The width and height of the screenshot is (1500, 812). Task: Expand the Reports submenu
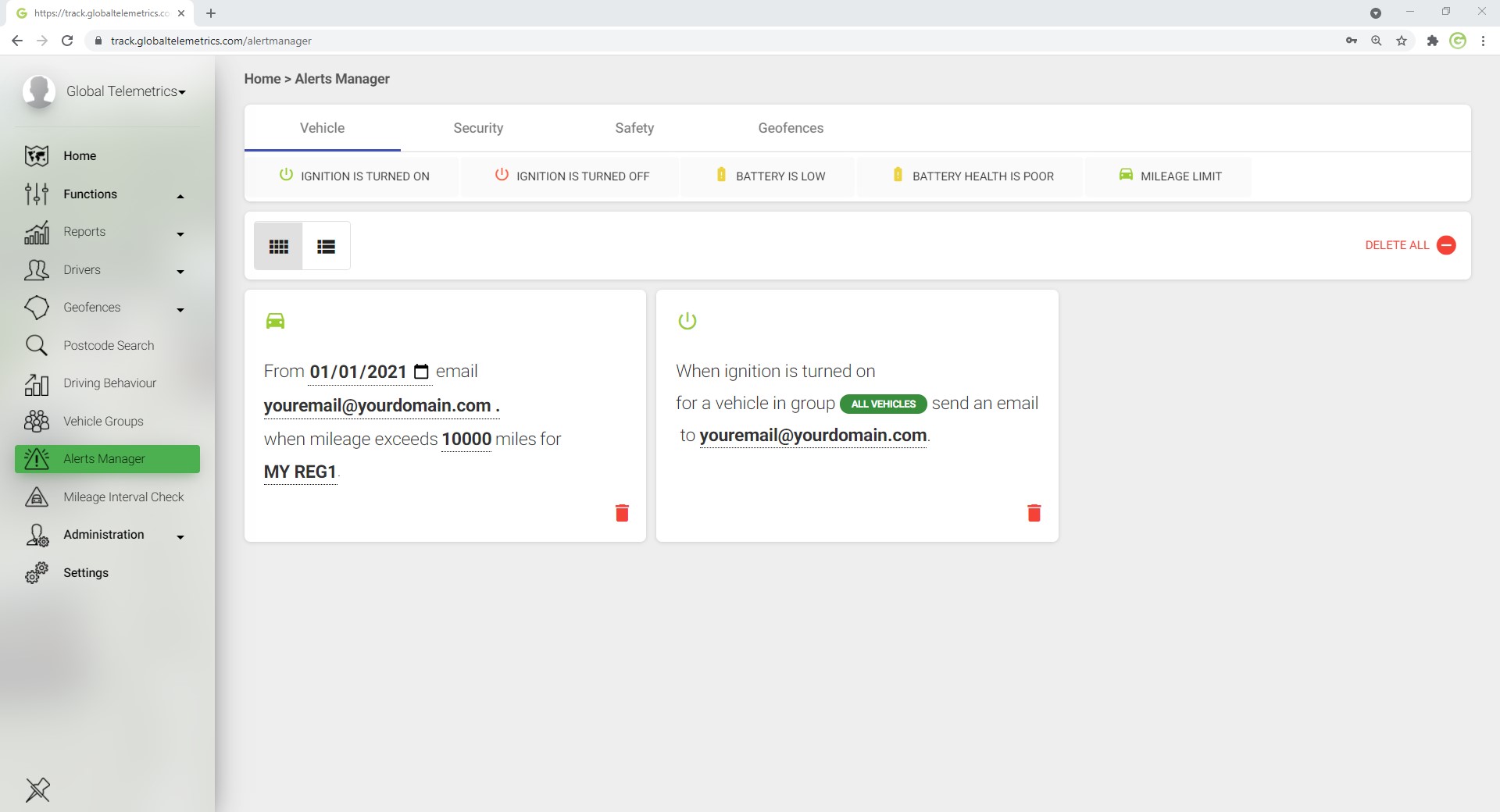[180, 233]
